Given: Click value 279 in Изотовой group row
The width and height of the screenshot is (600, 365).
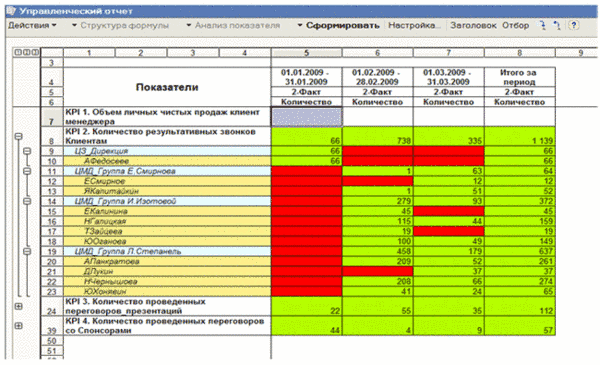Looking at the screenshot, I should coord(378,201).
